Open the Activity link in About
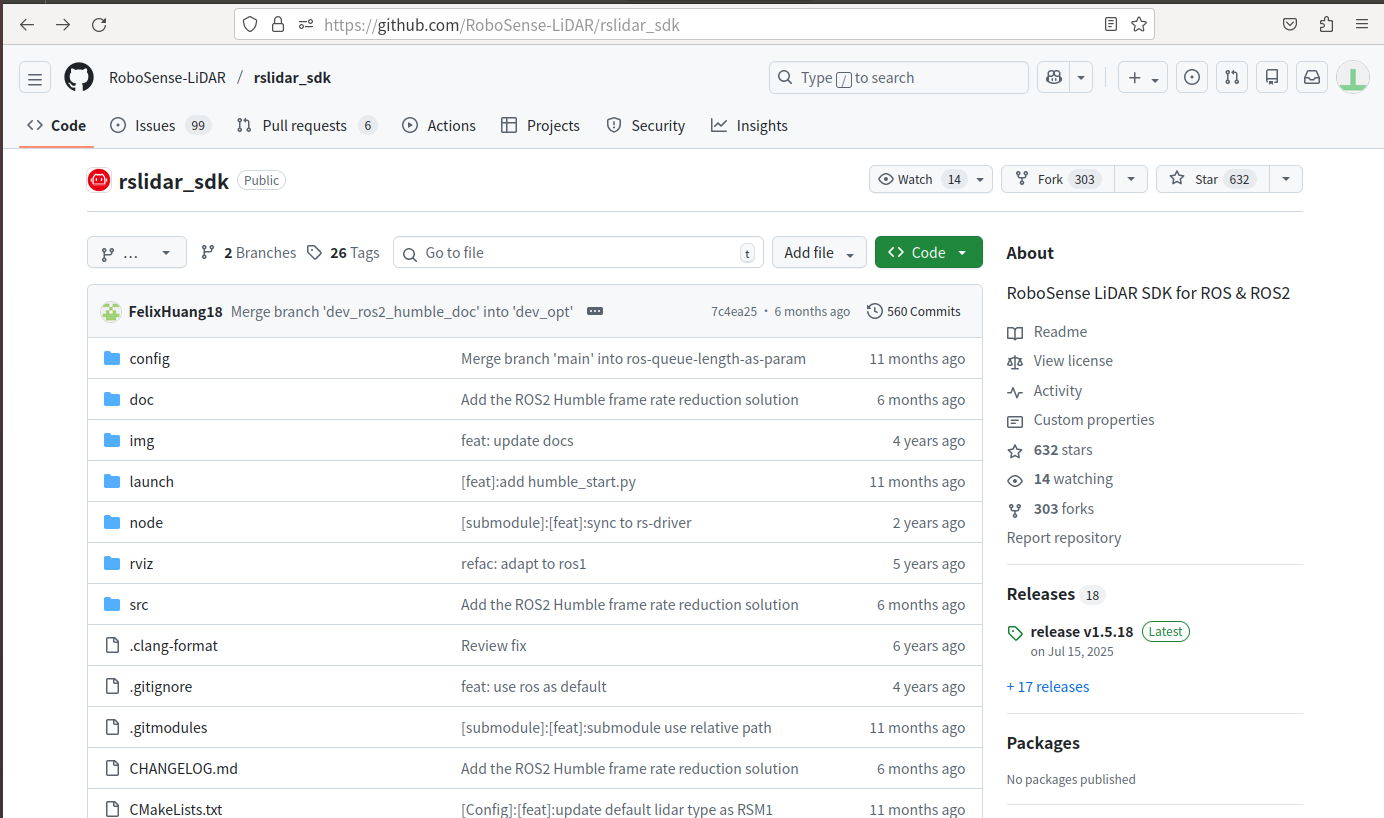1384x818 pixels. (x=1045, y=391)
